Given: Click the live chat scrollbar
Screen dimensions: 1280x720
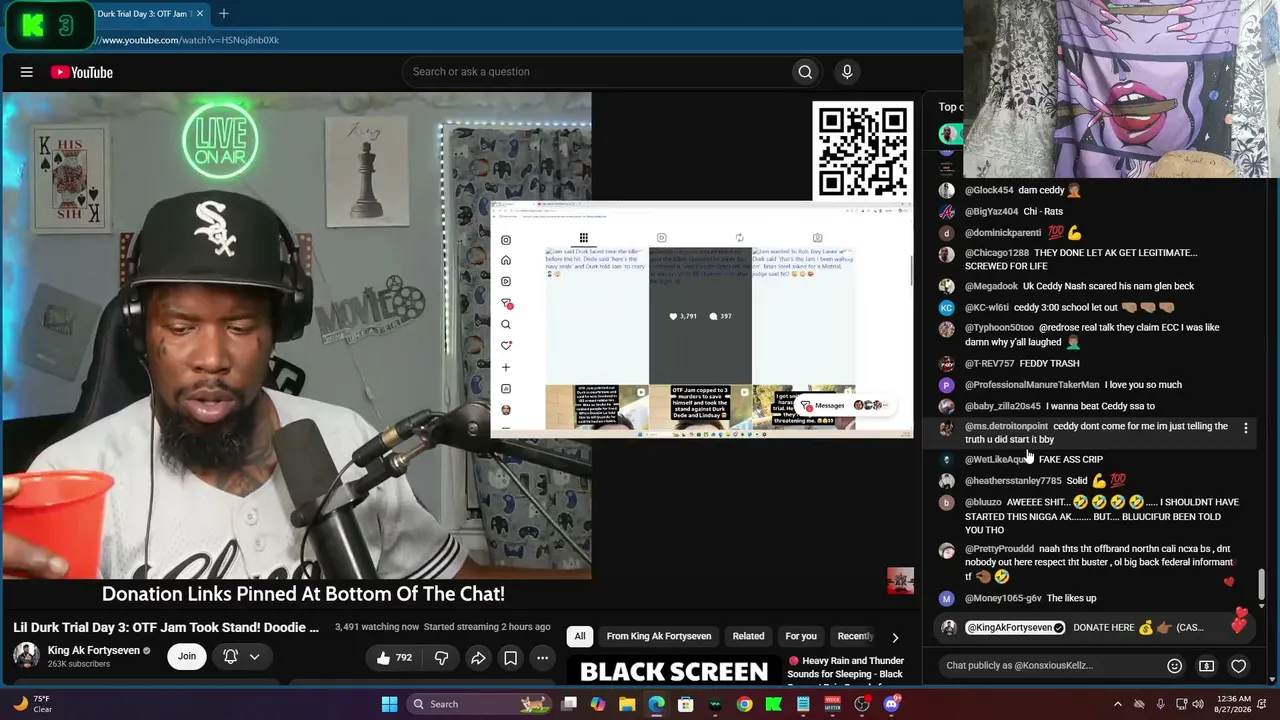Looking at the screenshot, I should pos(1262,585).
